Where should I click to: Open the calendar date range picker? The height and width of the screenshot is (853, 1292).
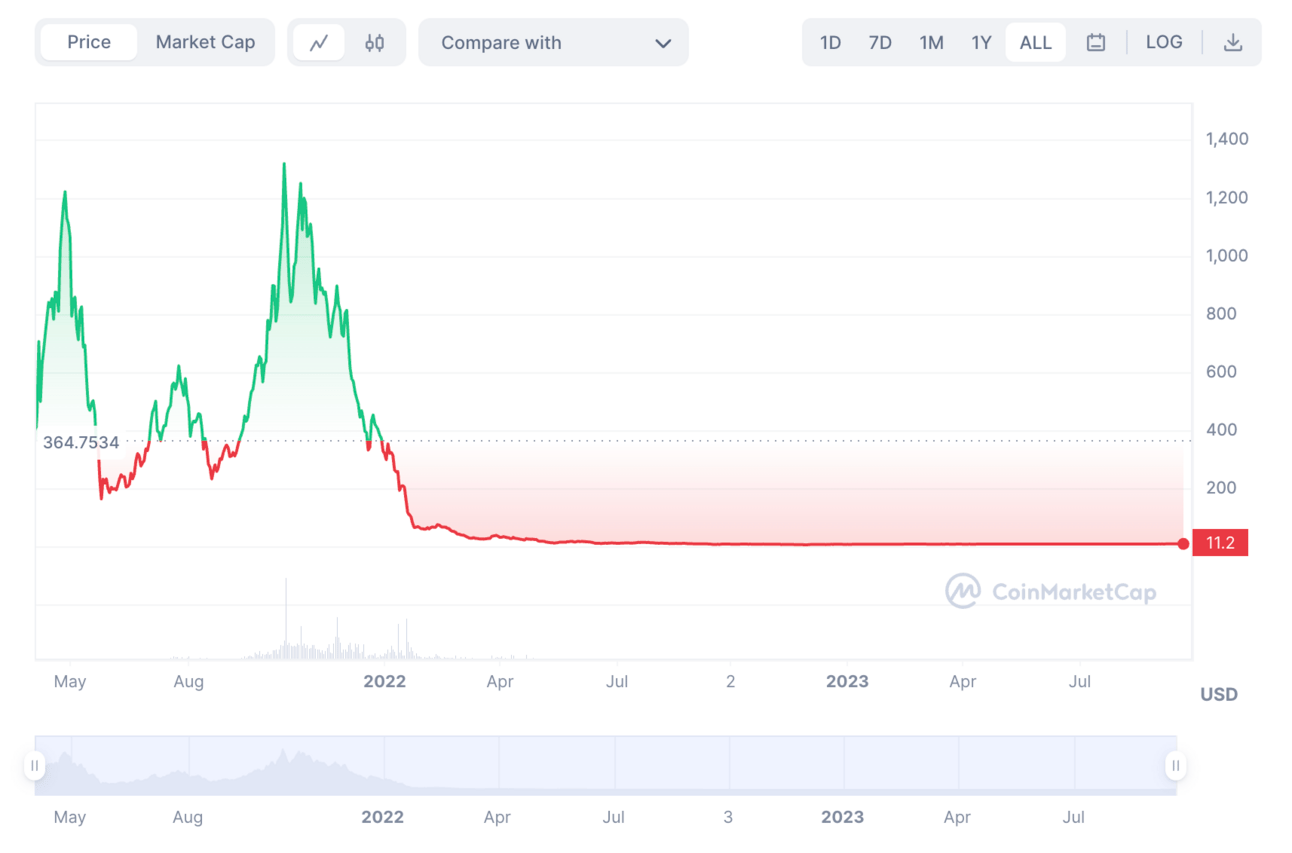click(1096, 43)
